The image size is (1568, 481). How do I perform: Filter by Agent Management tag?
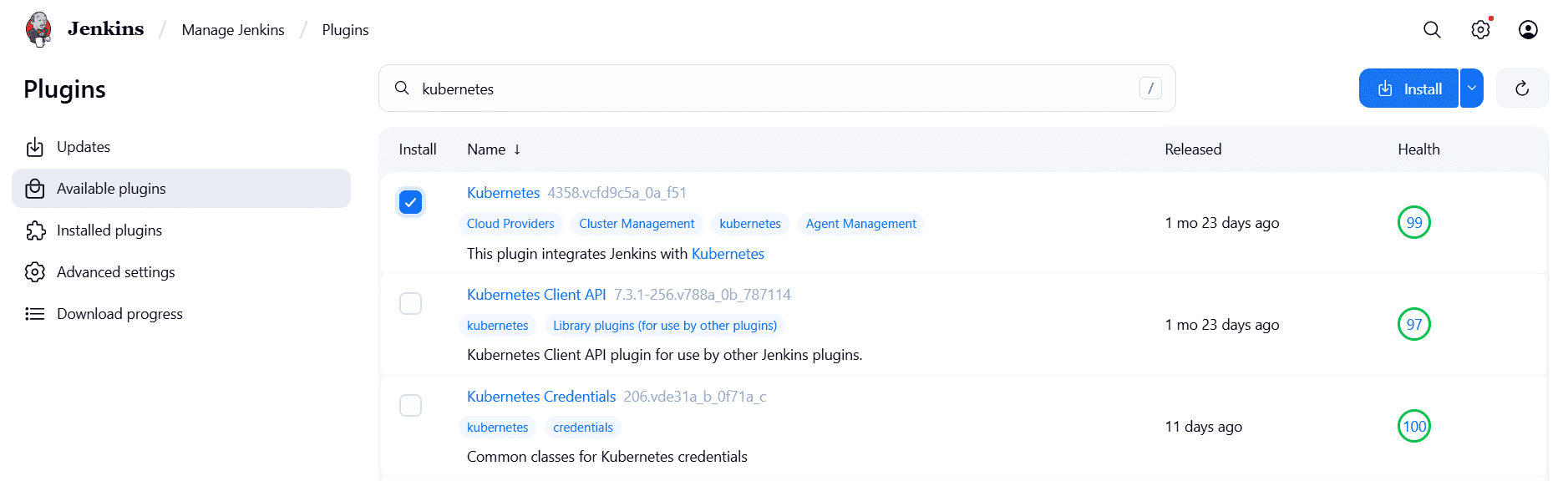[860, 224]
